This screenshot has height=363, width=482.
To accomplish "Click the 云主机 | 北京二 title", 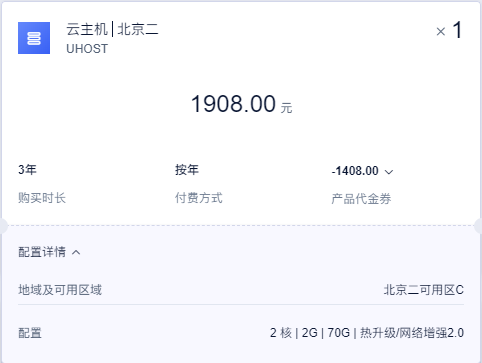I will coord(112,29).
